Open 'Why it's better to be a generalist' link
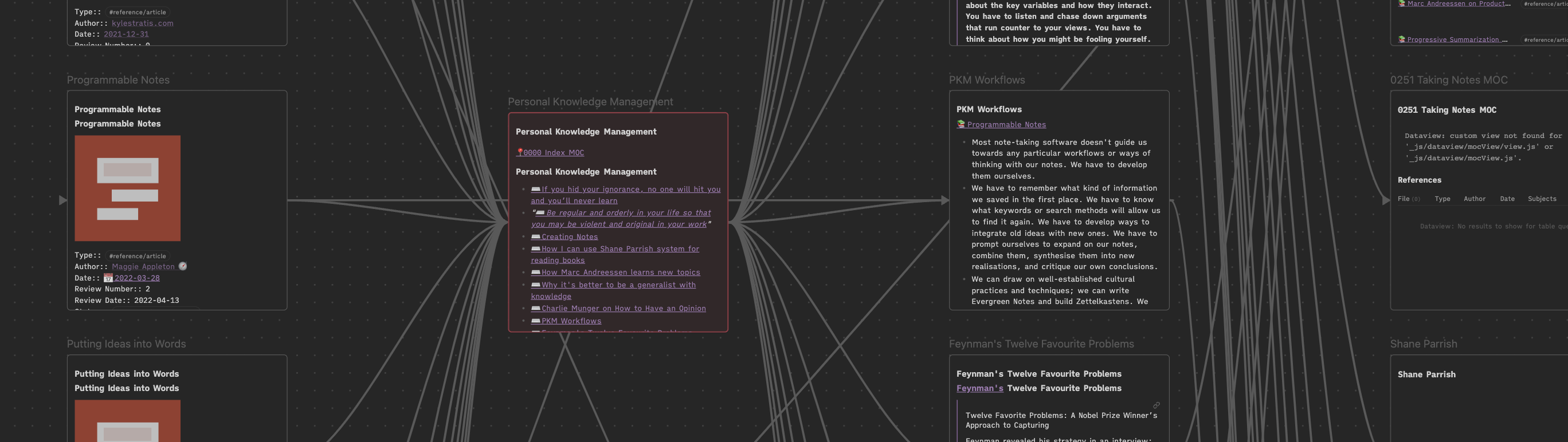Viewport: 1568px width, 442px height. pos(613,290)
